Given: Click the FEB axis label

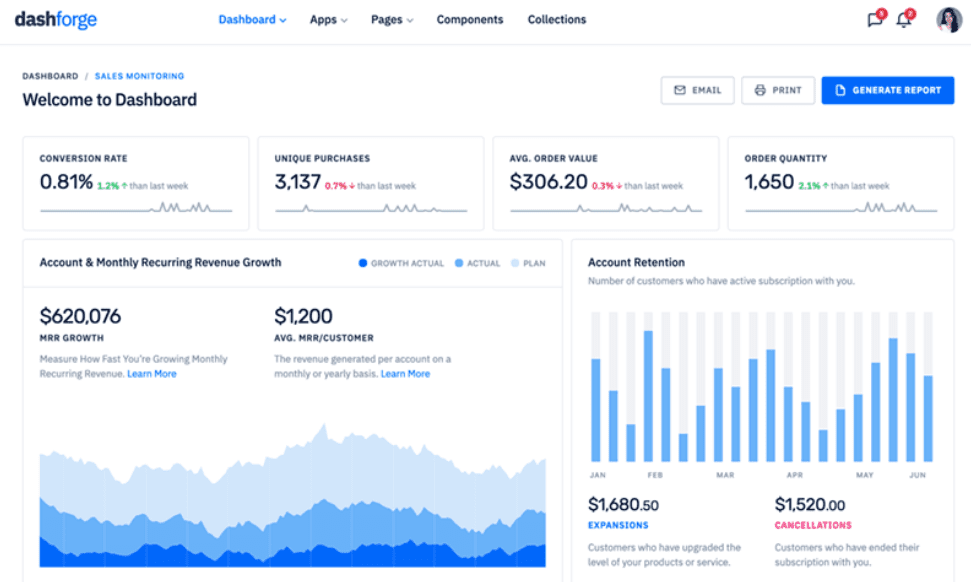Looking at the screenshot, I should 655,476.
